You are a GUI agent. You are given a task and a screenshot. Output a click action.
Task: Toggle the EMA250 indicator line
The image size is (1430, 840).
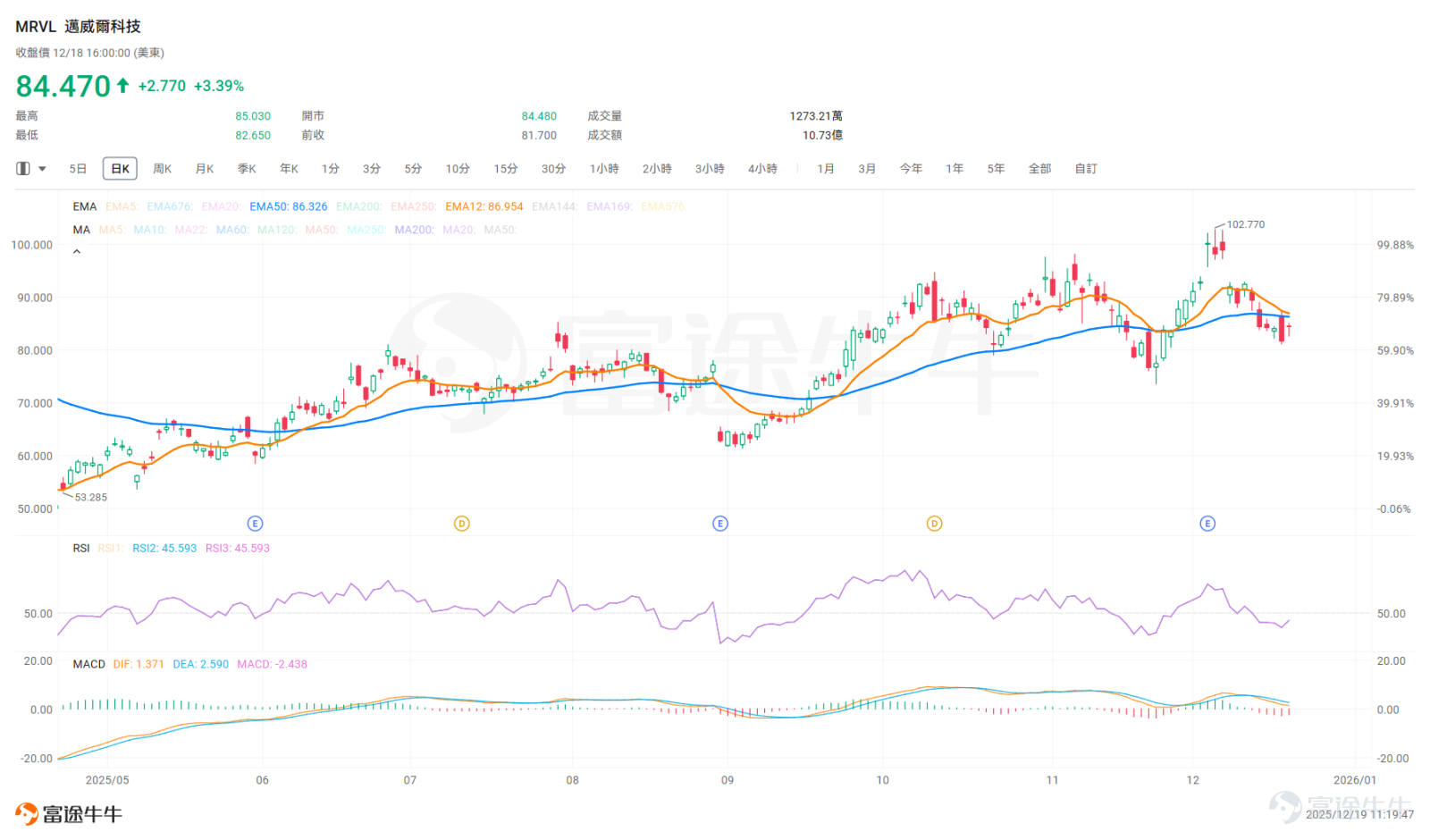[414, 206]
